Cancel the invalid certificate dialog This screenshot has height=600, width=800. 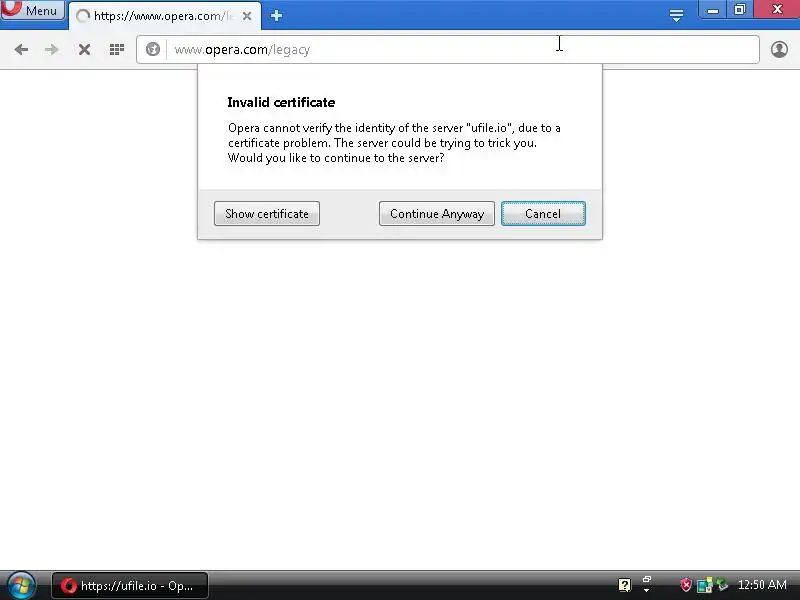click(543, 214)
